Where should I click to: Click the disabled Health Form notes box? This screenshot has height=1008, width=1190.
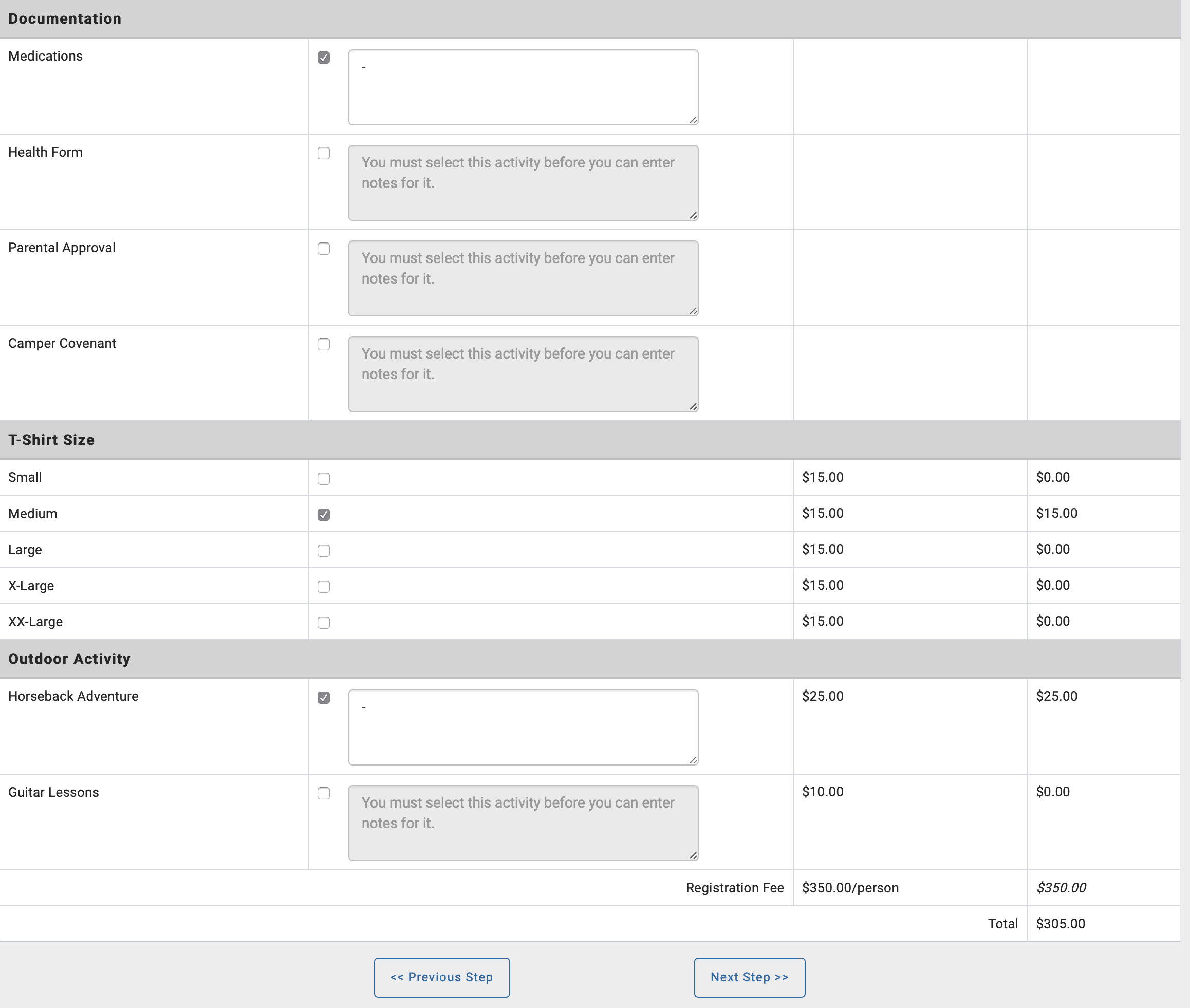point(523,183)
